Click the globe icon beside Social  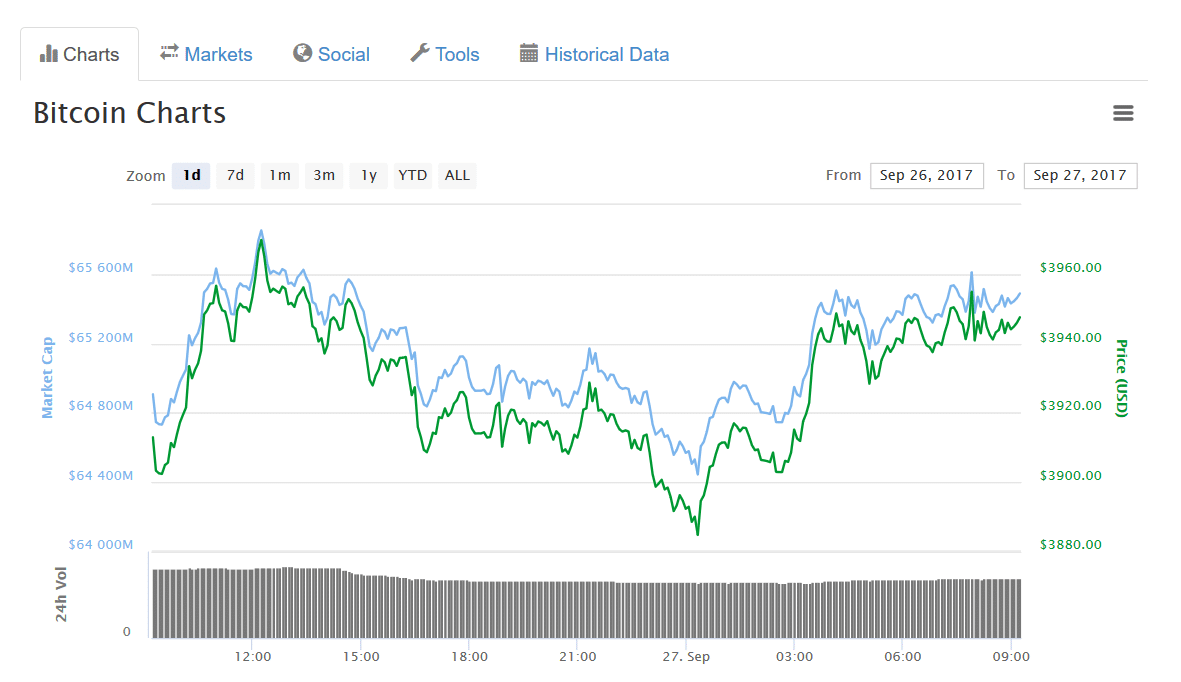click(303, 53)
